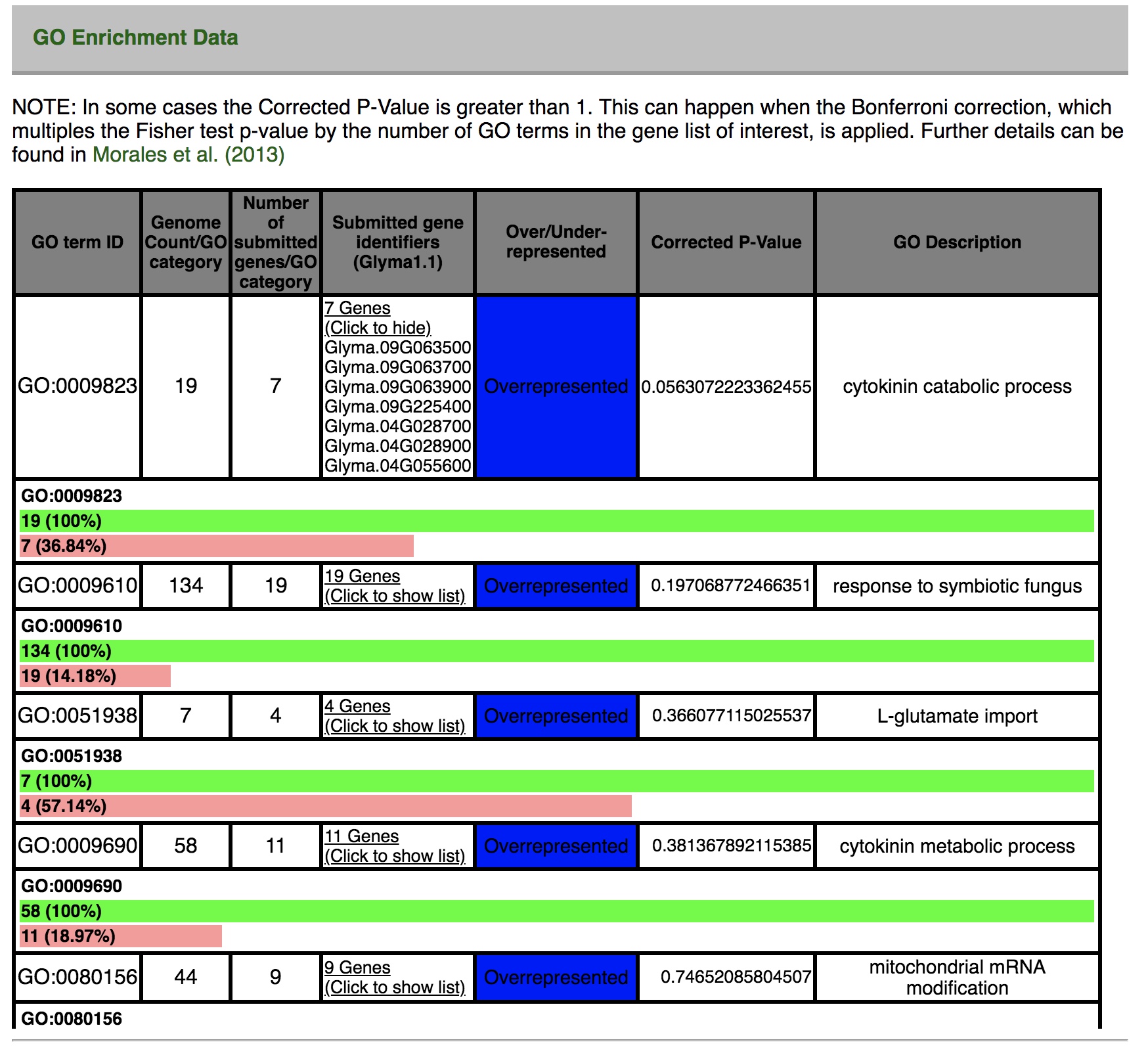Collapse the 7 Genes list for GO:0009823

pyautogui.click(x=378, y=327)
